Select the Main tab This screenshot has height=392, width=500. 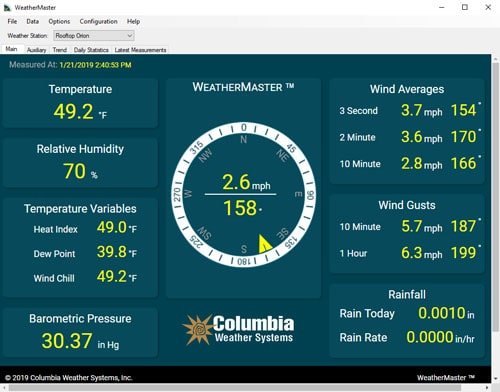click(11, 49)
